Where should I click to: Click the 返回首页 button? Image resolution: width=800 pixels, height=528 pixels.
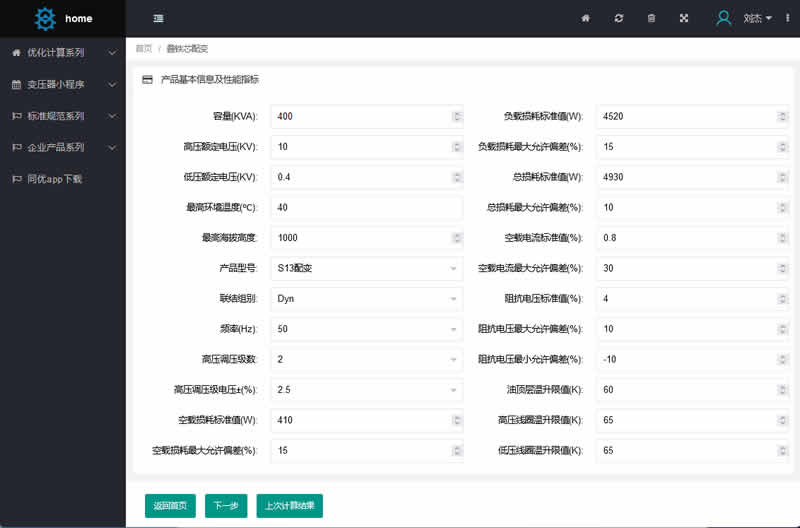pos(170,505)
